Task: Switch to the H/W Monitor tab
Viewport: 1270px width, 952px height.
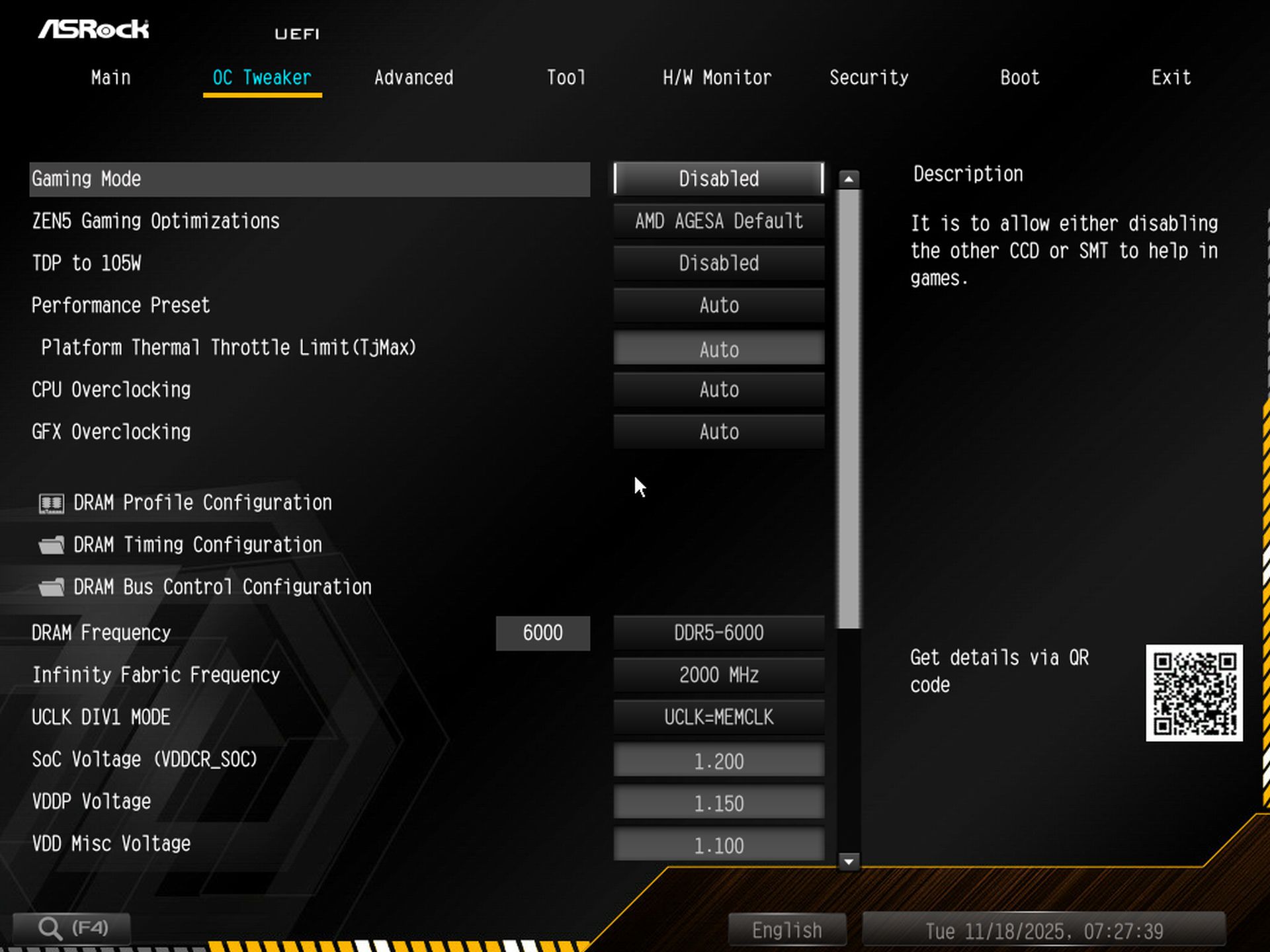Action: click(x=717, y=77)
